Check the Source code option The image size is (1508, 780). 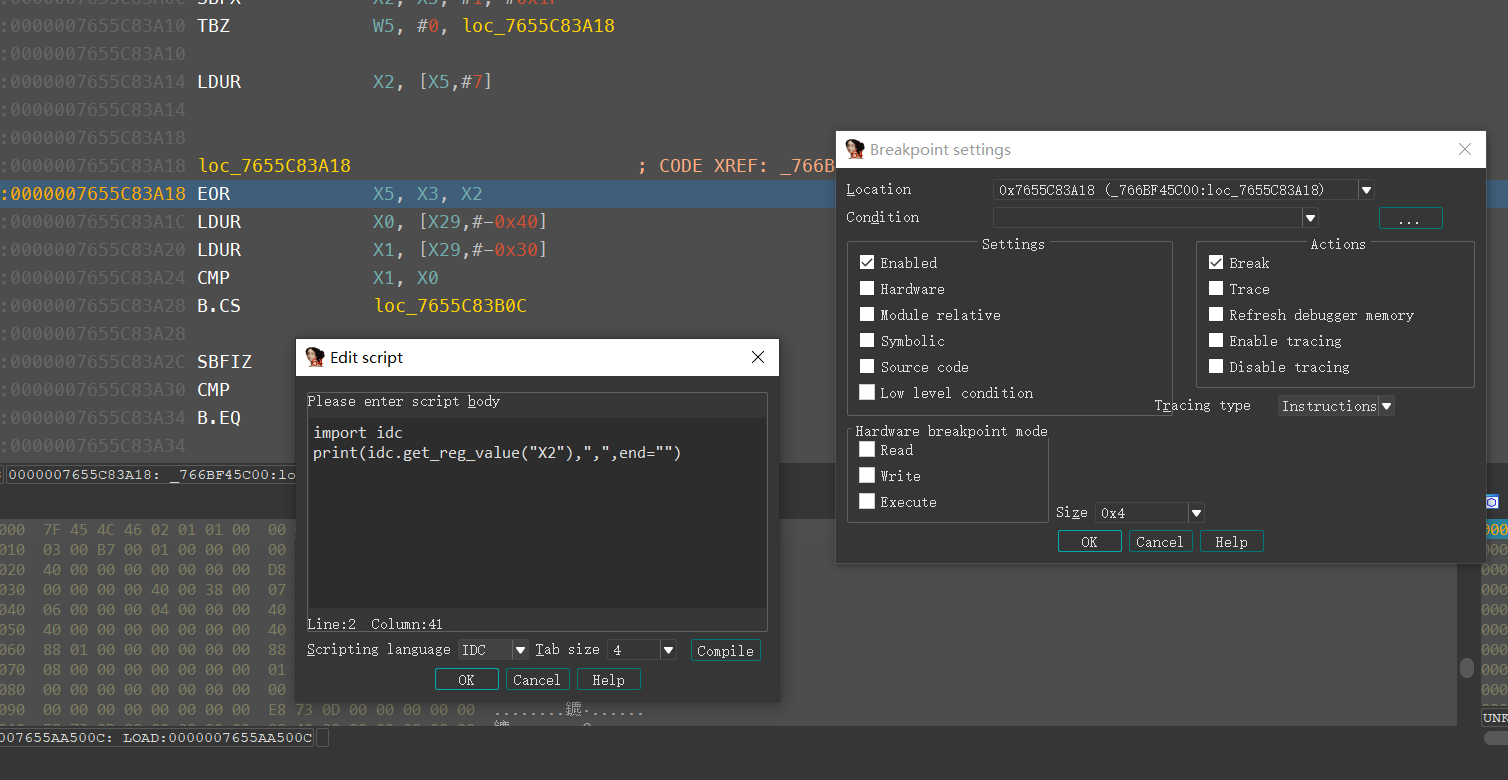[x=867, y=366]
